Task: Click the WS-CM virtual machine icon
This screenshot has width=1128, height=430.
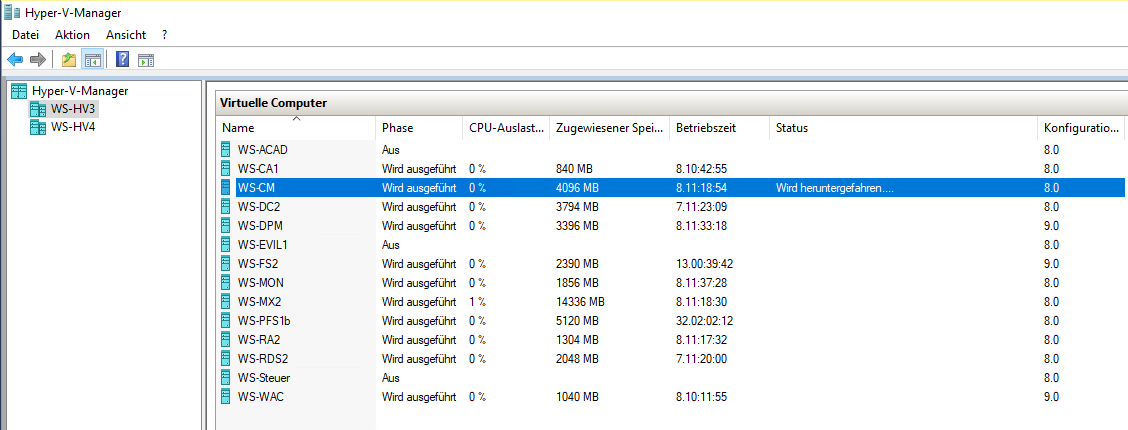Action: click(227, 188)
